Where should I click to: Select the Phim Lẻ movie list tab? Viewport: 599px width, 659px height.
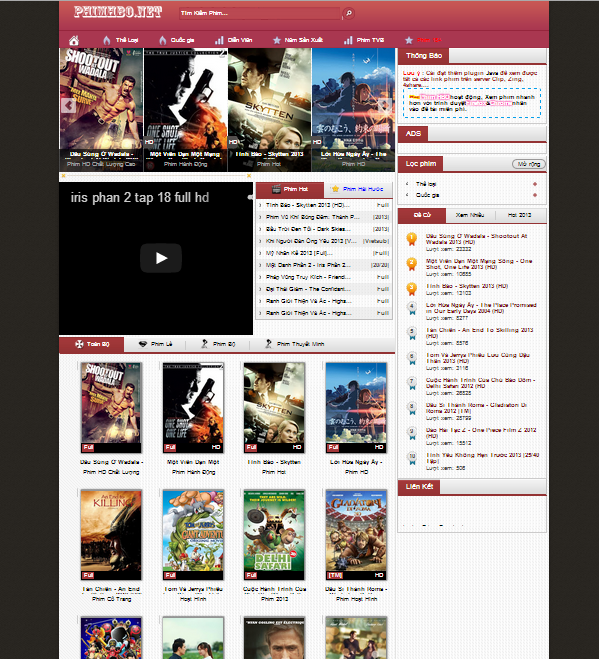click(156, 344)
